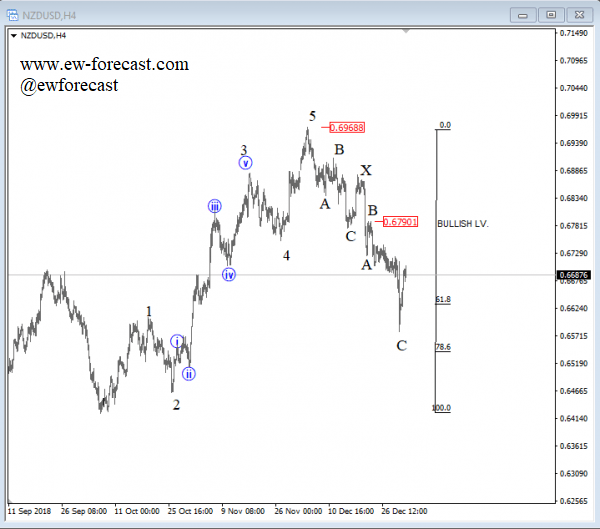Click the NZDUSD,H4 title bar text
This screenshot has height=529, width=600.
[x=49, y=16]
